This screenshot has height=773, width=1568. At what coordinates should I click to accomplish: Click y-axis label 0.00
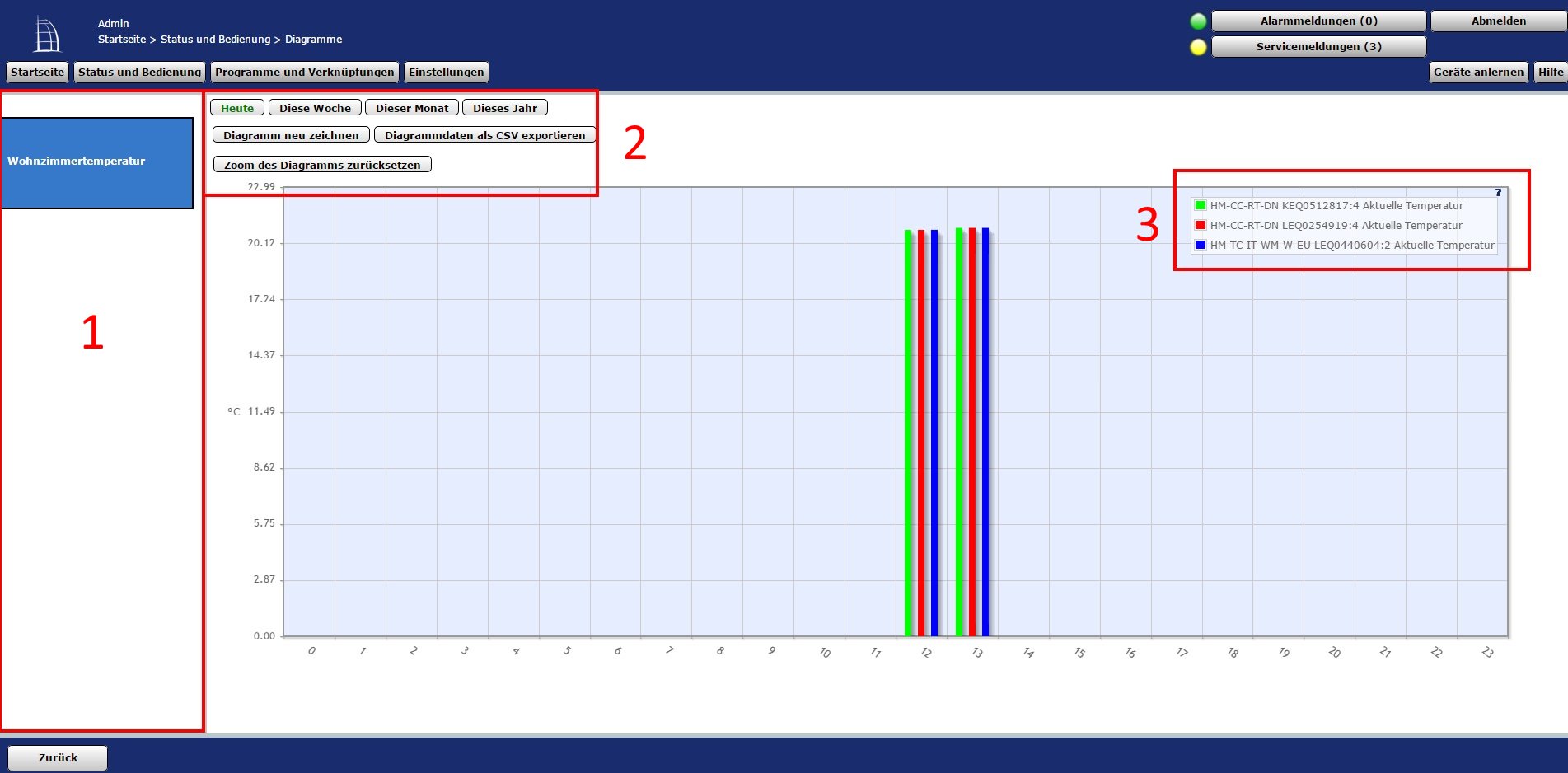264,636
